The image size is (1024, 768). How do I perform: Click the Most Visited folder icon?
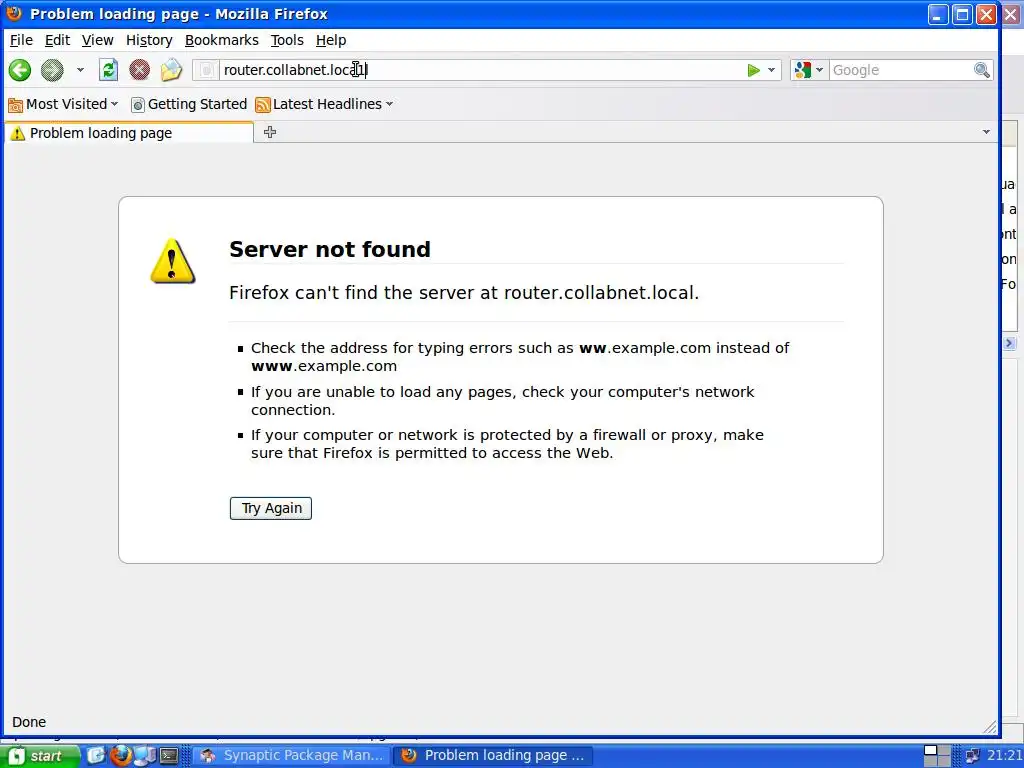pos(15,104)
